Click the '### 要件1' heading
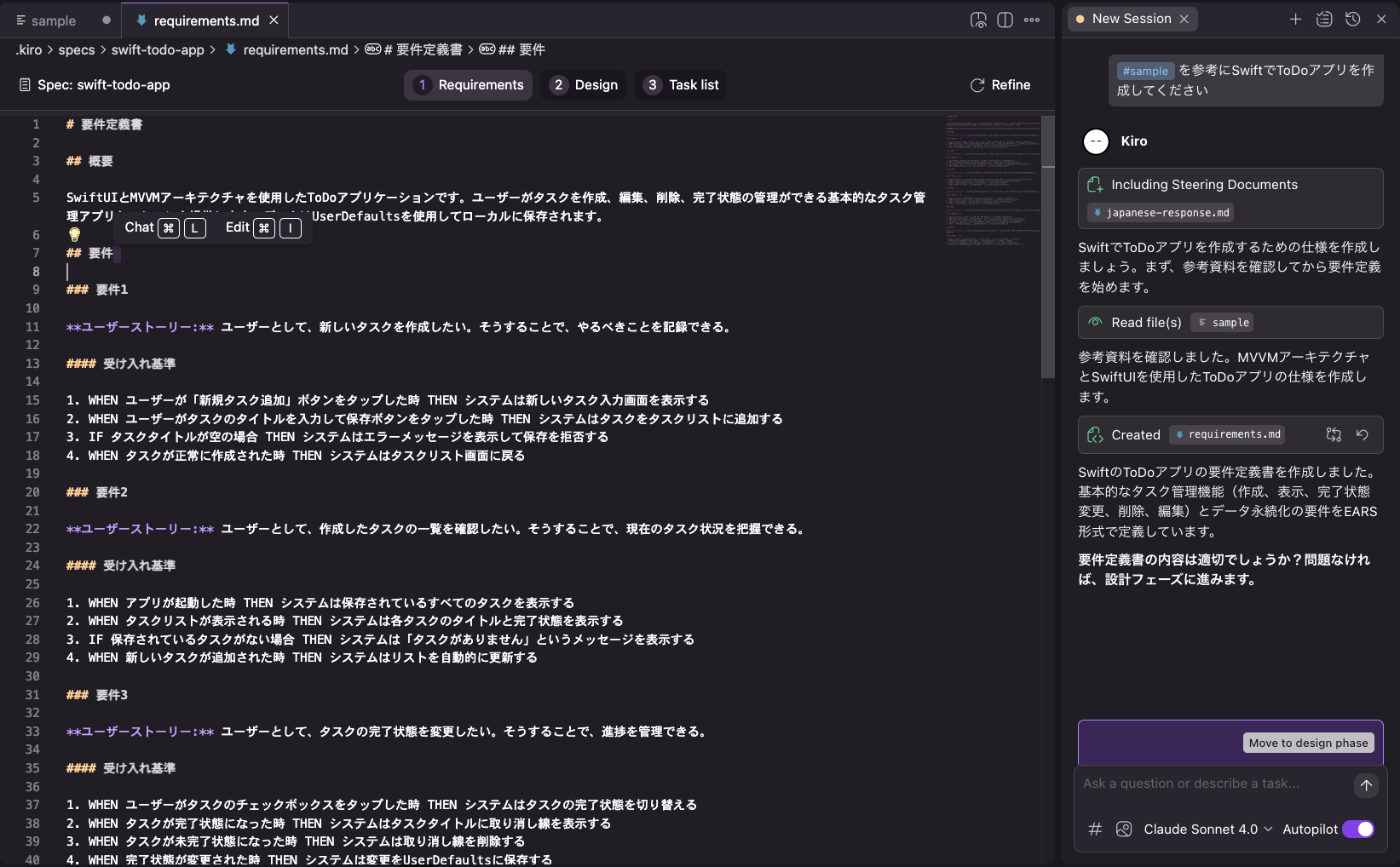Screen dimensions: 1400x867 coord(97,290)
